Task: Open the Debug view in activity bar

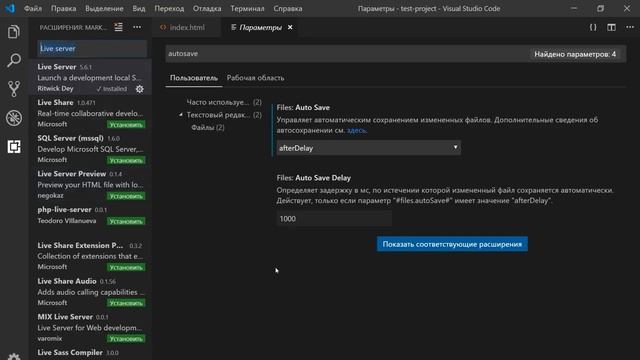Action: point(14,118)
